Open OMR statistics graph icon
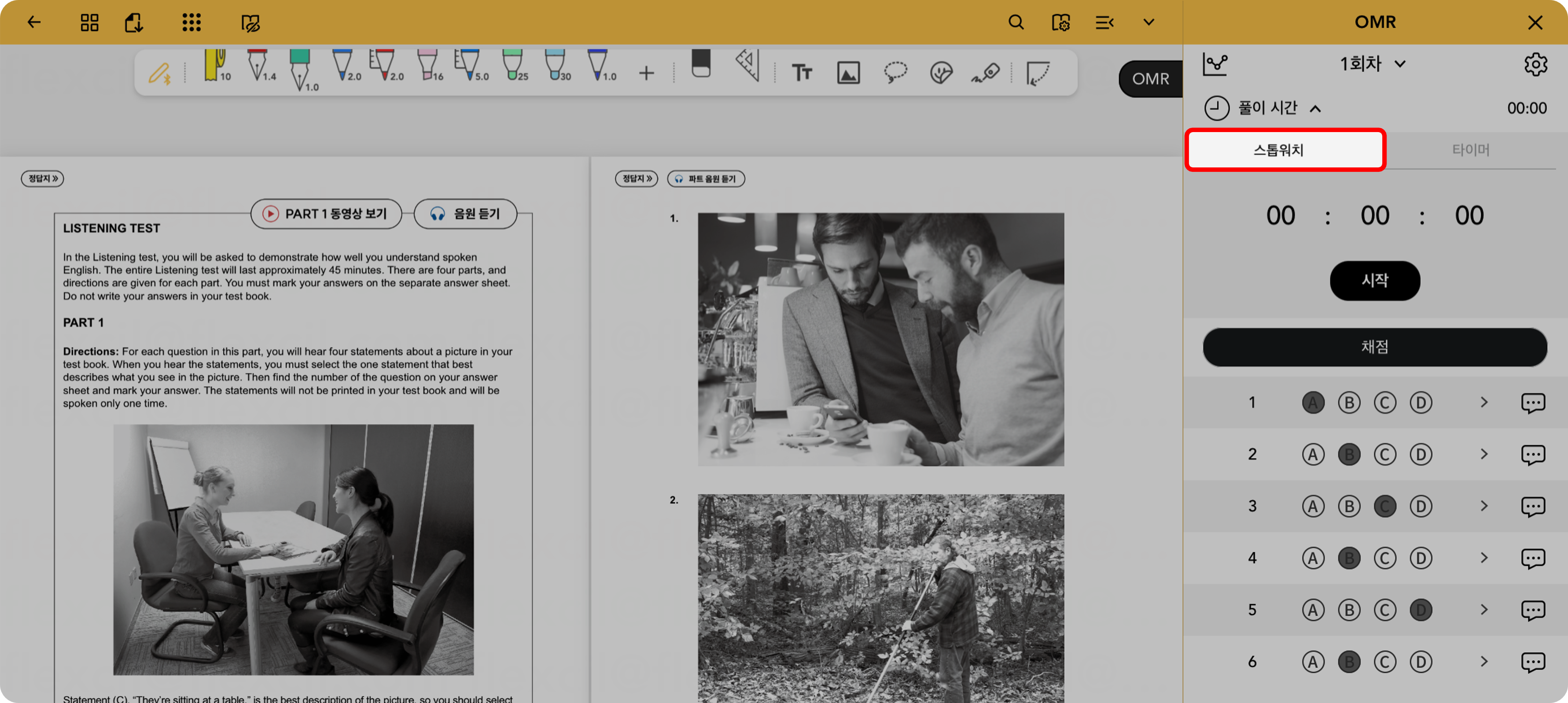The width and height of the screenshot is (1568, 703). click(1215, 64)
